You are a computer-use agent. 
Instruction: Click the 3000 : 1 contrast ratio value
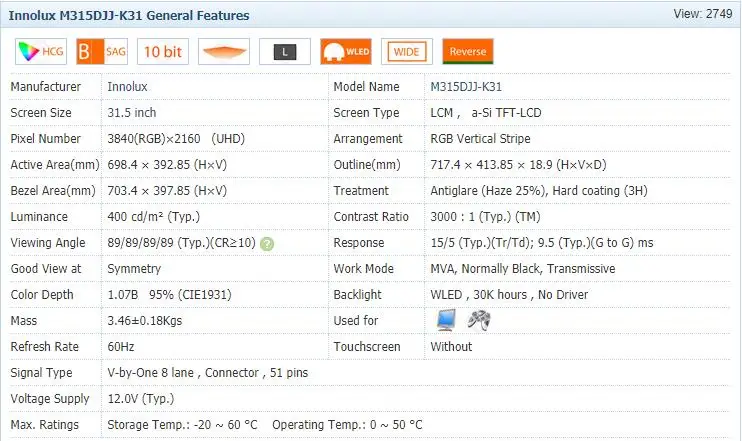click(x=485, y=217)
